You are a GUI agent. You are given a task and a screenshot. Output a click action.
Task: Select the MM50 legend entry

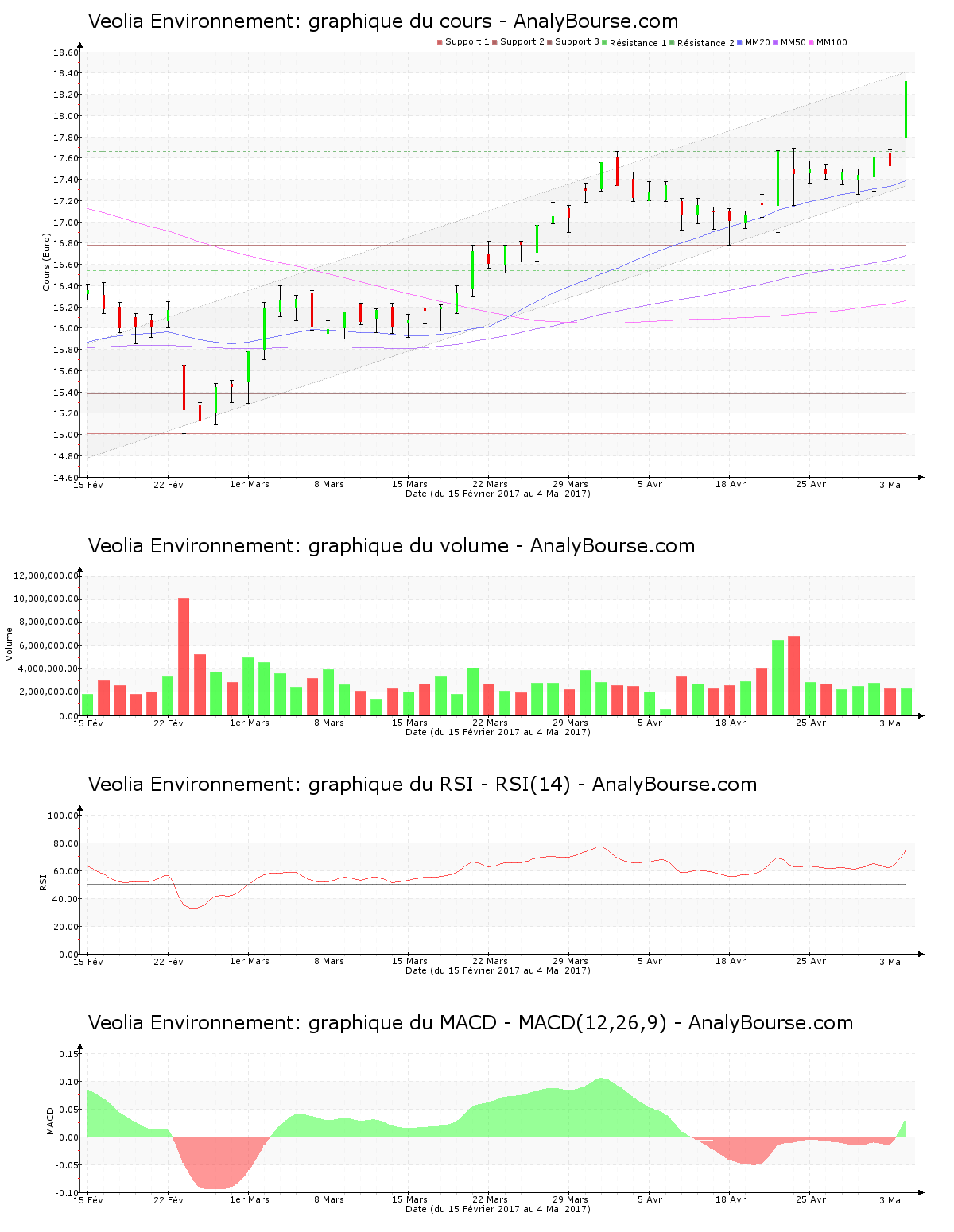pyautogui.click(x=789, y=42)
